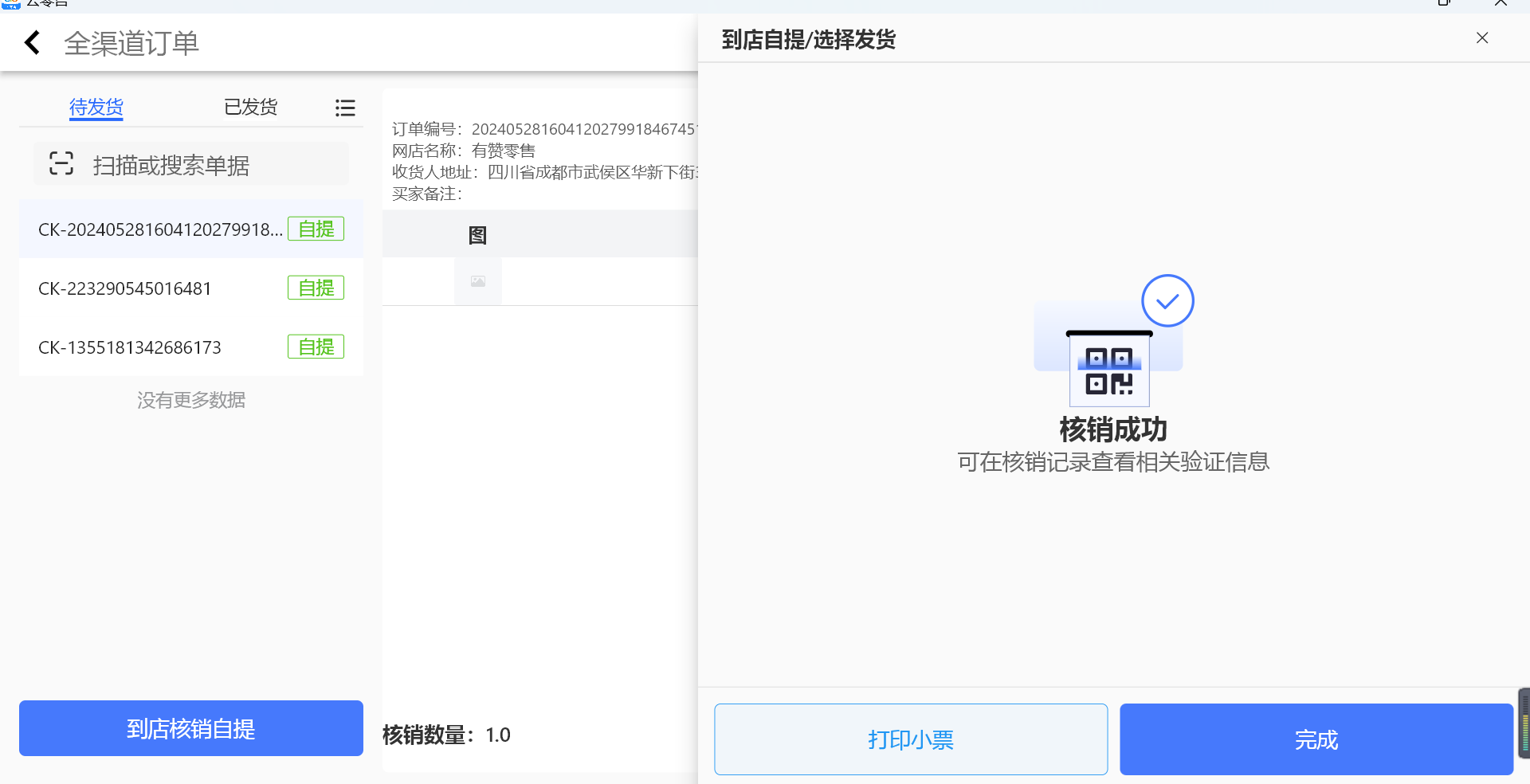This screenshot has height=784, width=1530.
Task: Click 自提 tag on order CK-223290545016481
Action: 316,288
